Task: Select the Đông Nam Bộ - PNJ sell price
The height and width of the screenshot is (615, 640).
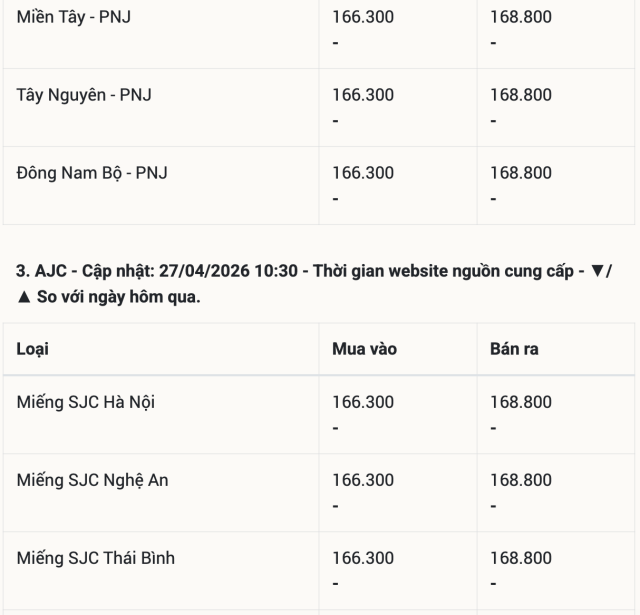Action: pyautogui.click(x=520, y=173)
